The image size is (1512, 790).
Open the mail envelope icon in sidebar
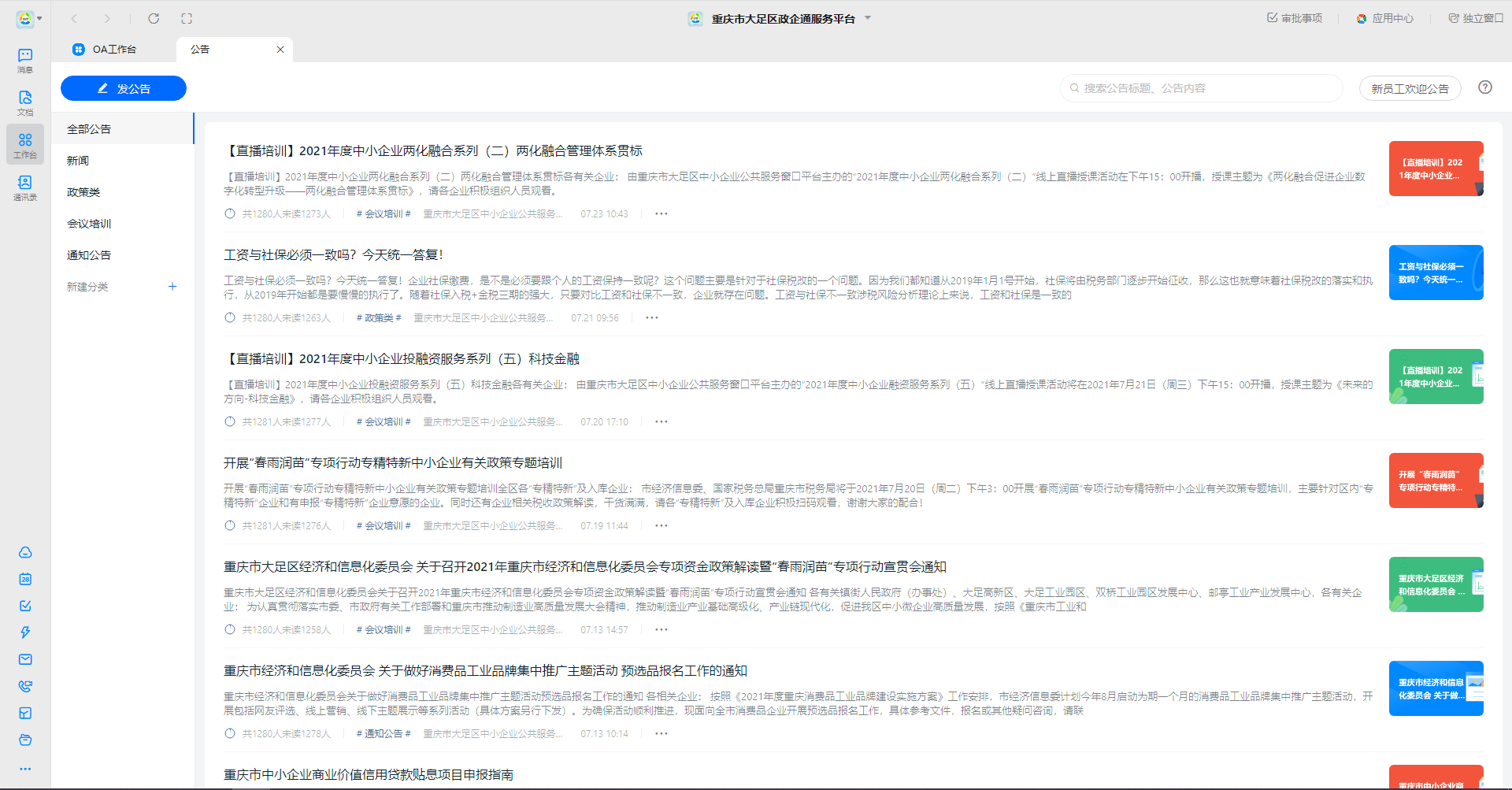(25, 659)
